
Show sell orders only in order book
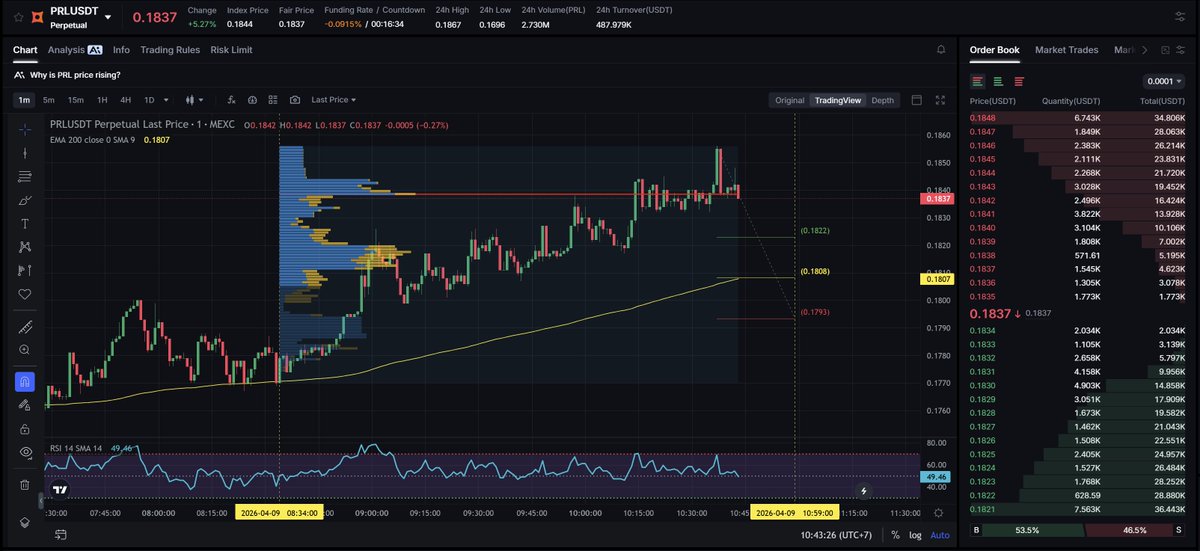pos(1019,81)
